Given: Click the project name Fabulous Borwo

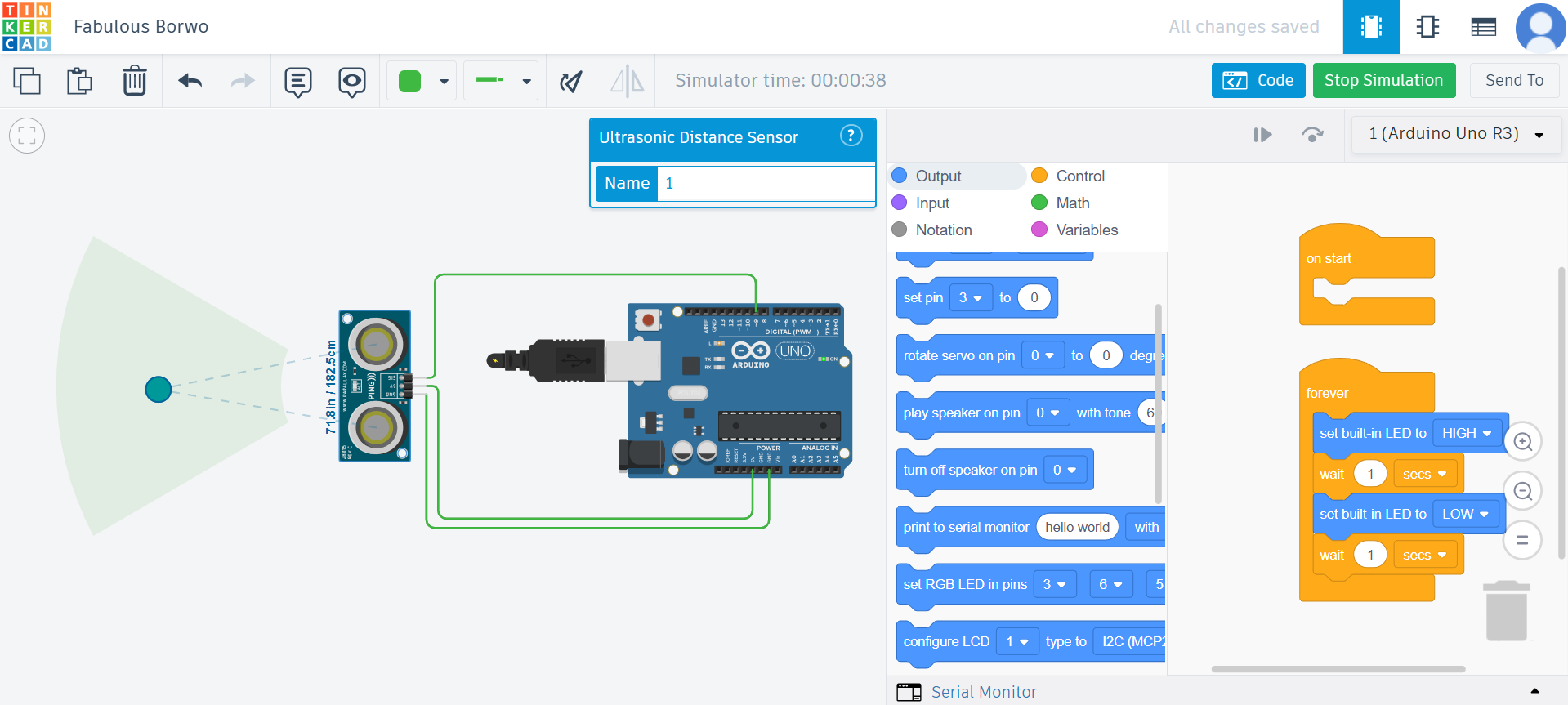Looking at the screenshot, I should [x=141, y=27].
